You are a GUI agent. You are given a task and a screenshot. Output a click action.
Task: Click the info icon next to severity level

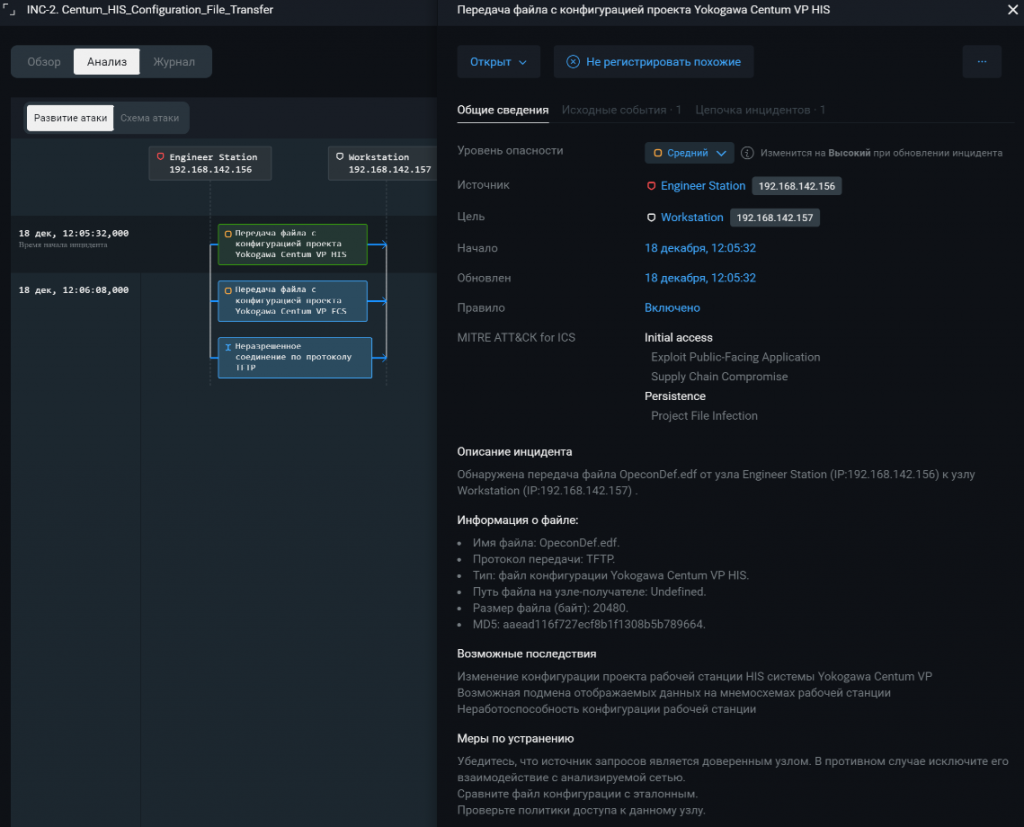click(747, 153)
